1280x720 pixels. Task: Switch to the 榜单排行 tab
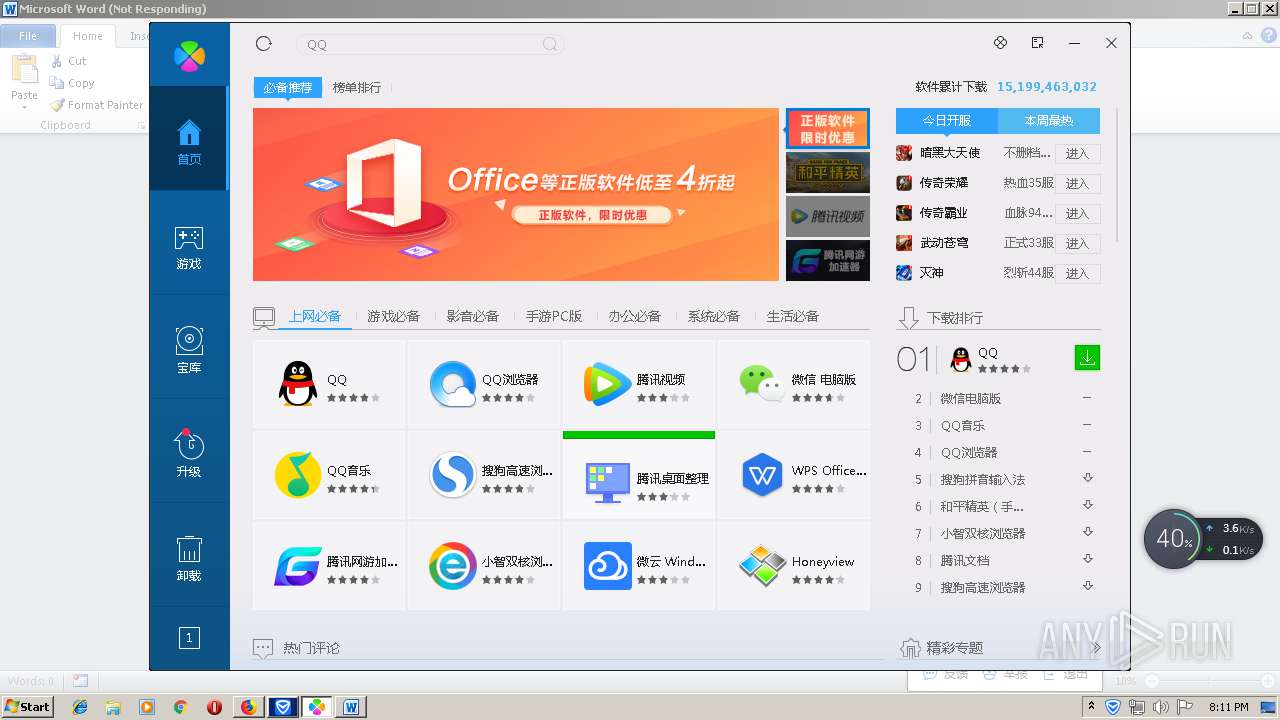click(x=357, y=88)
